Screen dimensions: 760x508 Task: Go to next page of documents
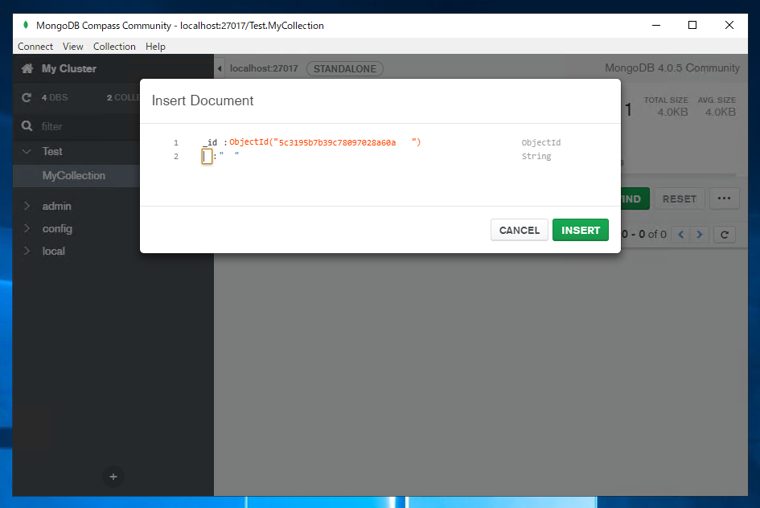[x=699, y=235]
